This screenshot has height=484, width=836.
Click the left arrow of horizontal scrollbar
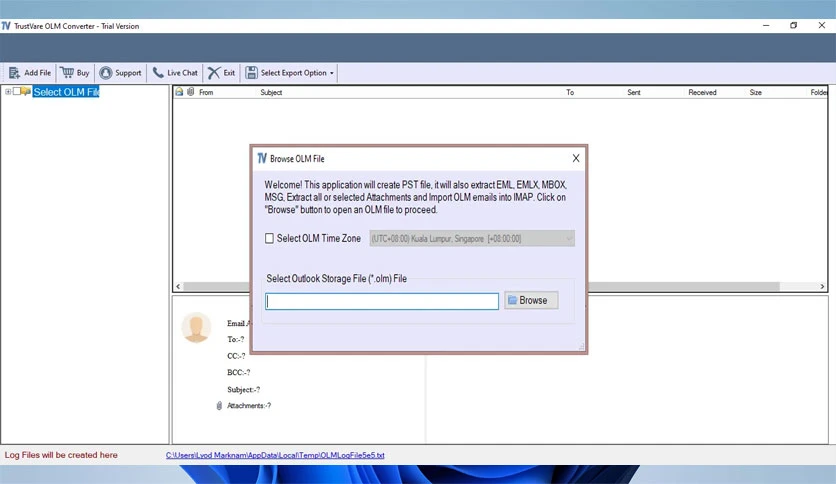pyautogui.click(x=178, y=286)
